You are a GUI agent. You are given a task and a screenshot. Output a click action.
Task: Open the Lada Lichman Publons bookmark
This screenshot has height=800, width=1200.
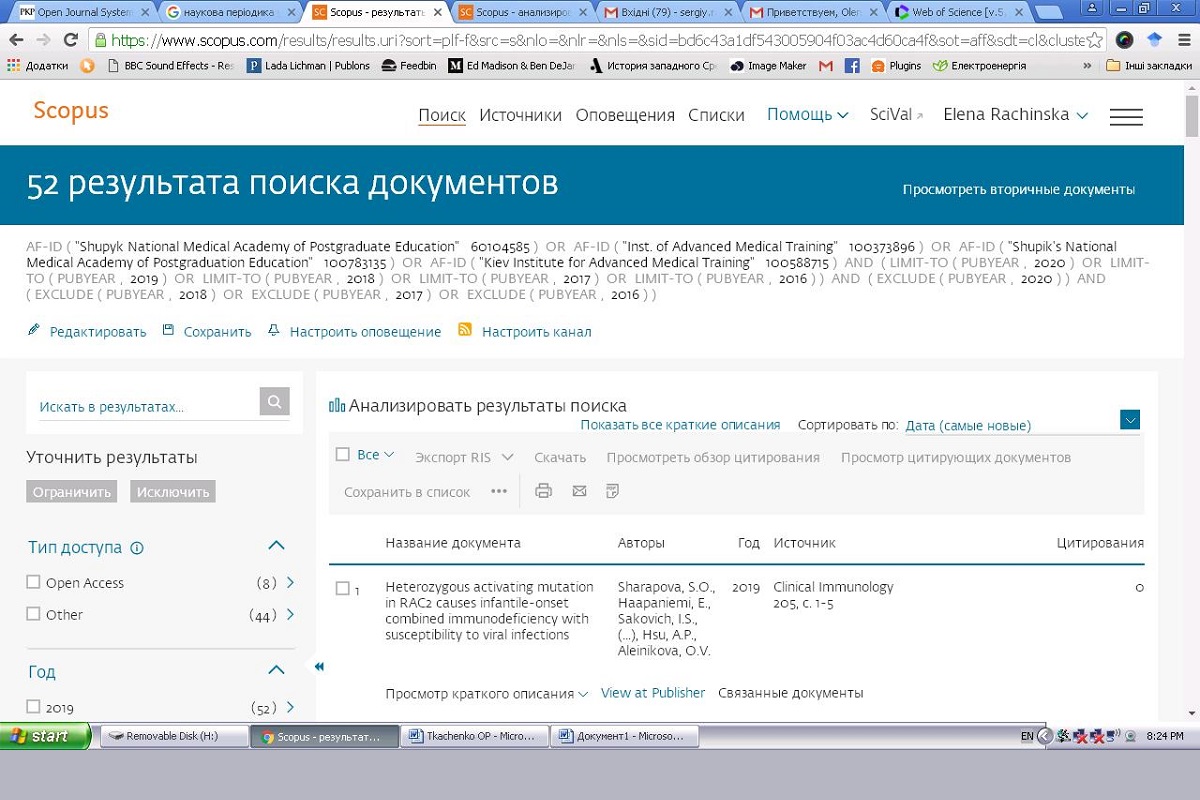tap(309, 66)
